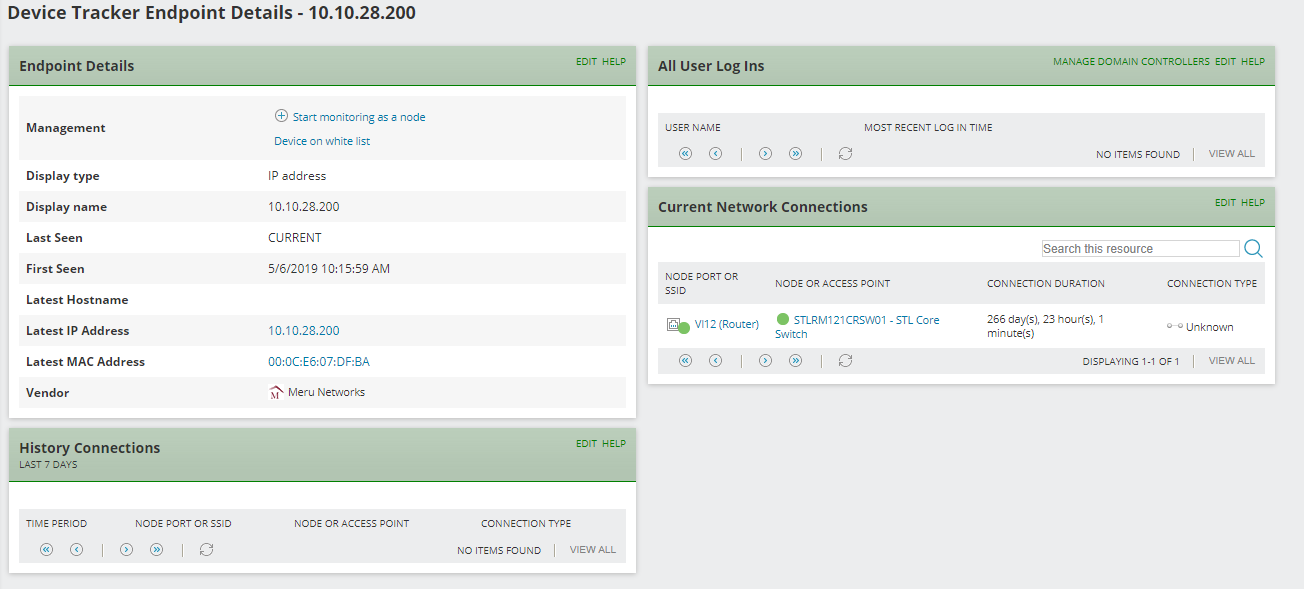Go to first page in Current Network Connections
The width and height of the screenshot is (1304, 589).
point(685,361)
